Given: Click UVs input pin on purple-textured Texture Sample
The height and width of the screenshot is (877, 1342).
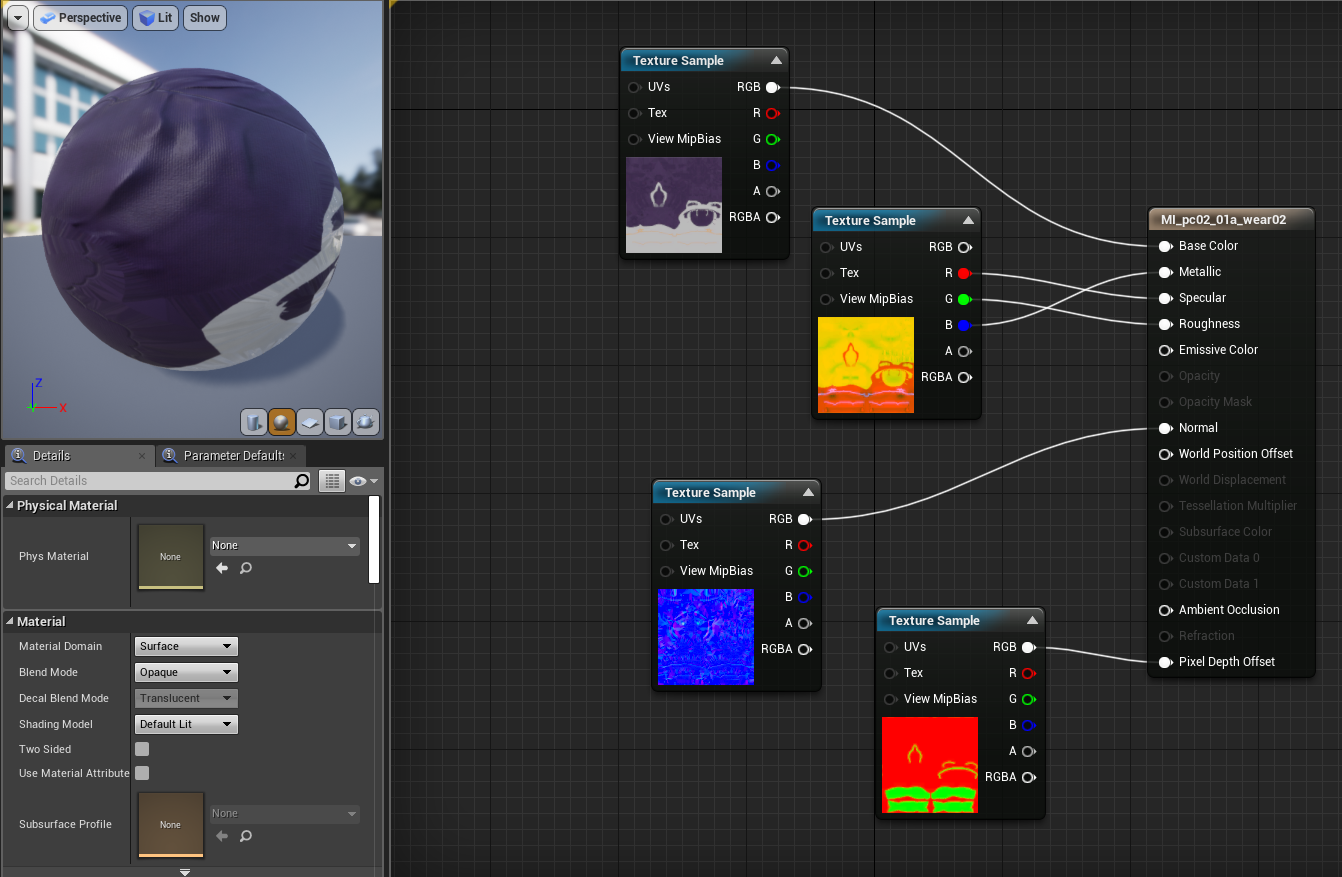Looking at the screenshot, I should [x=634, y=87].
